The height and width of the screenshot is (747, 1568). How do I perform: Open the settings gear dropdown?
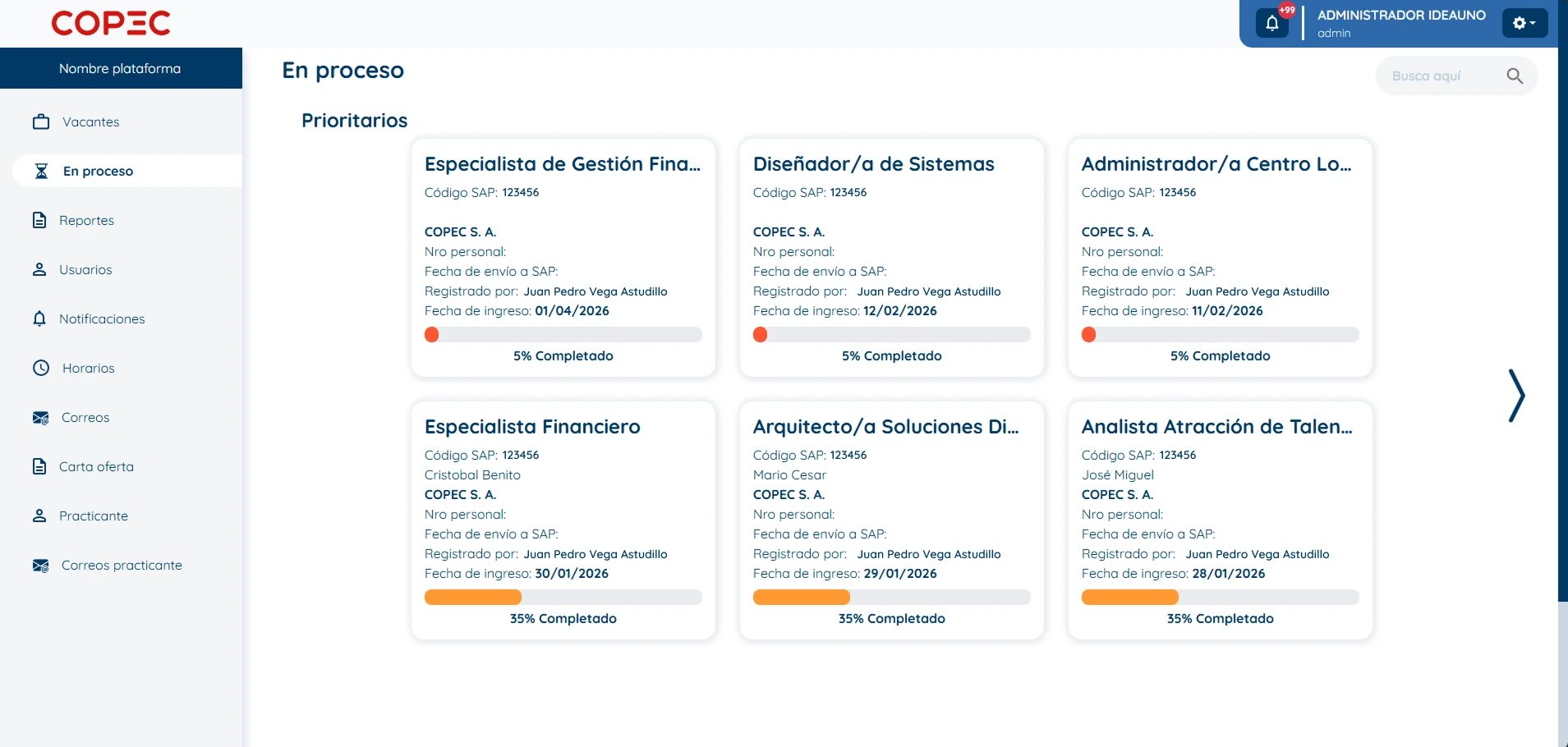[1524, 23]
